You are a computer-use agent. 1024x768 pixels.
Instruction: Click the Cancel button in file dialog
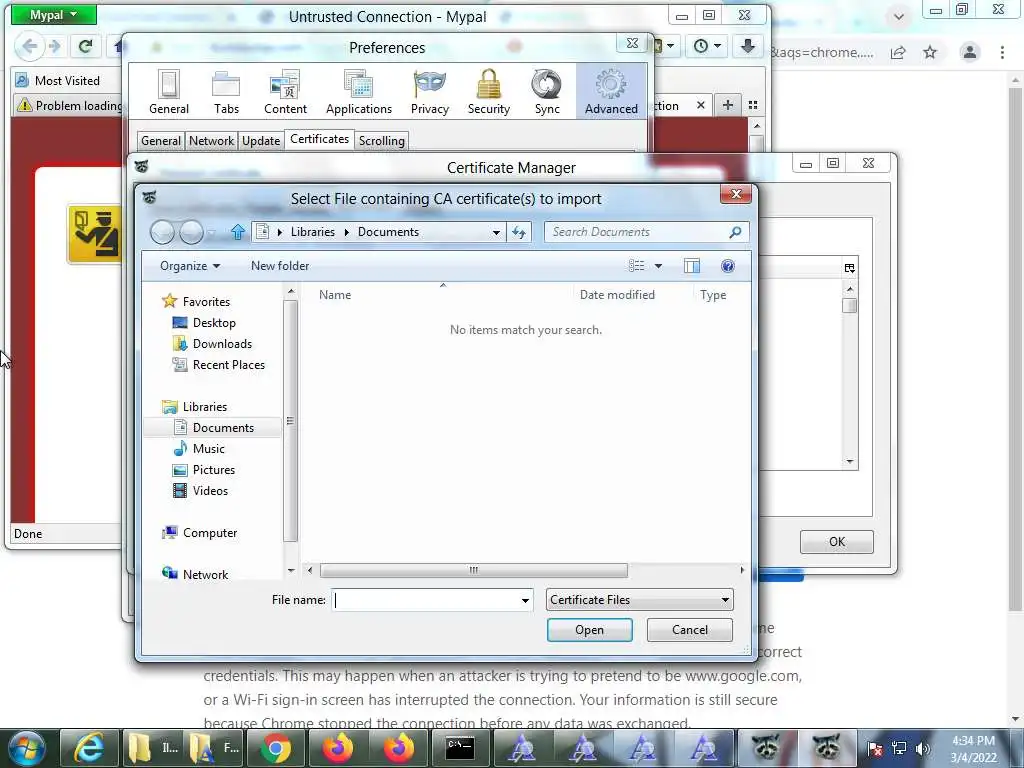[690, 630]
